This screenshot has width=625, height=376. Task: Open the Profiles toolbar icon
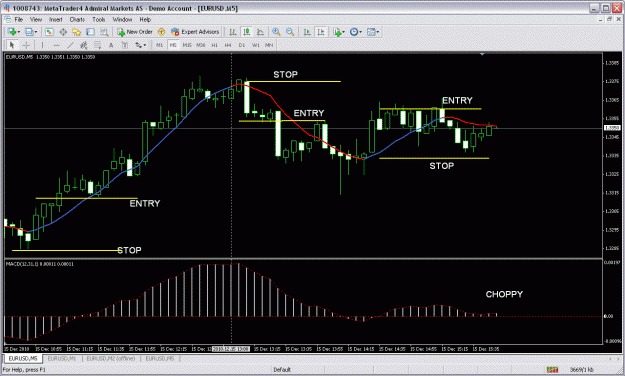[29, 32]
